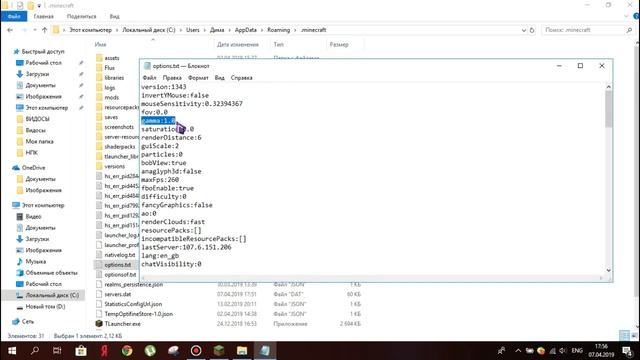Image resolution: width=640 pixels, height=360 pixels.
Task: Select the saves folder
Action: coord(111,117)
